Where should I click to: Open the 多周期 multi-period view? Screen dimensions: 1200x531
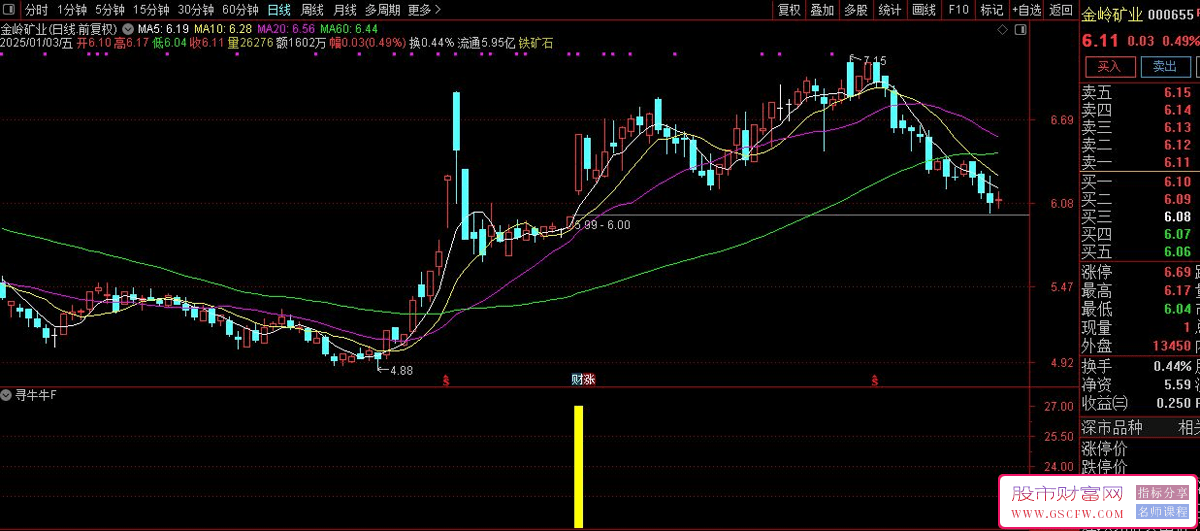coord(382,10)
